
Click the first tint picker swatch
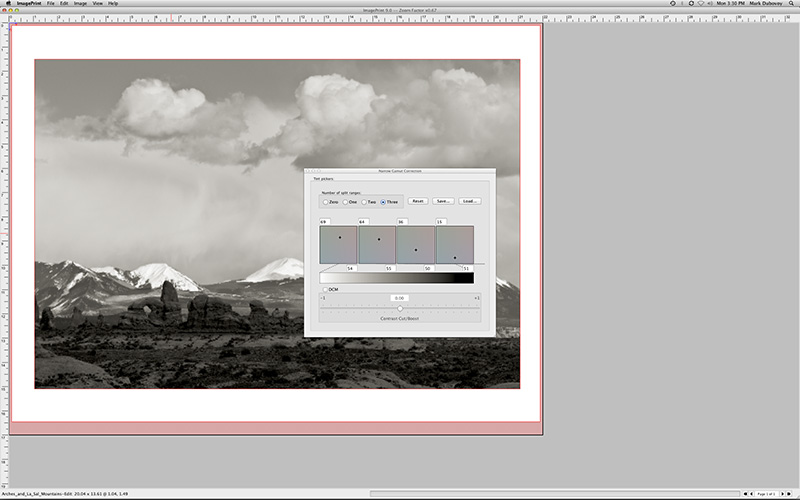338,245
